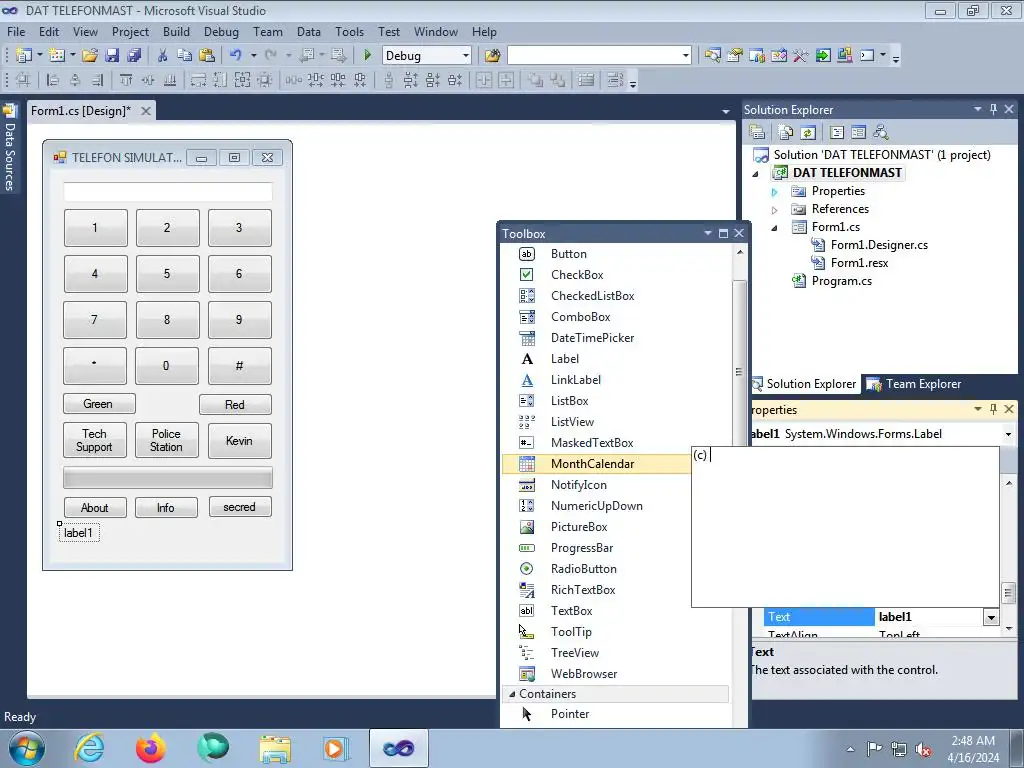Viewport: 1024px width, 768px height.
Task: Open the label1 object selector dropdown
Action: tap(1008, 434)
